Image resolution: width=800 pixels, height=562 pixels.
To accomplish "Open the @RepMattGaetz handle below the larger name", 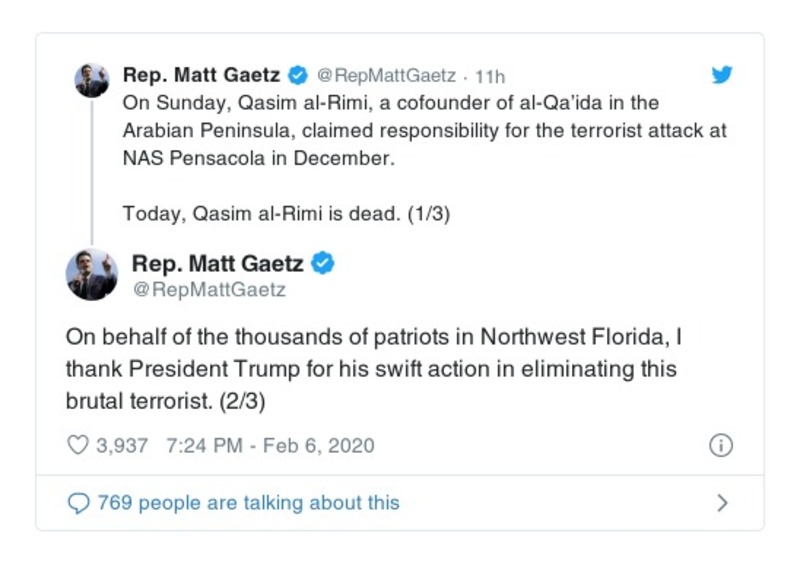I will (x=209, y=290).
